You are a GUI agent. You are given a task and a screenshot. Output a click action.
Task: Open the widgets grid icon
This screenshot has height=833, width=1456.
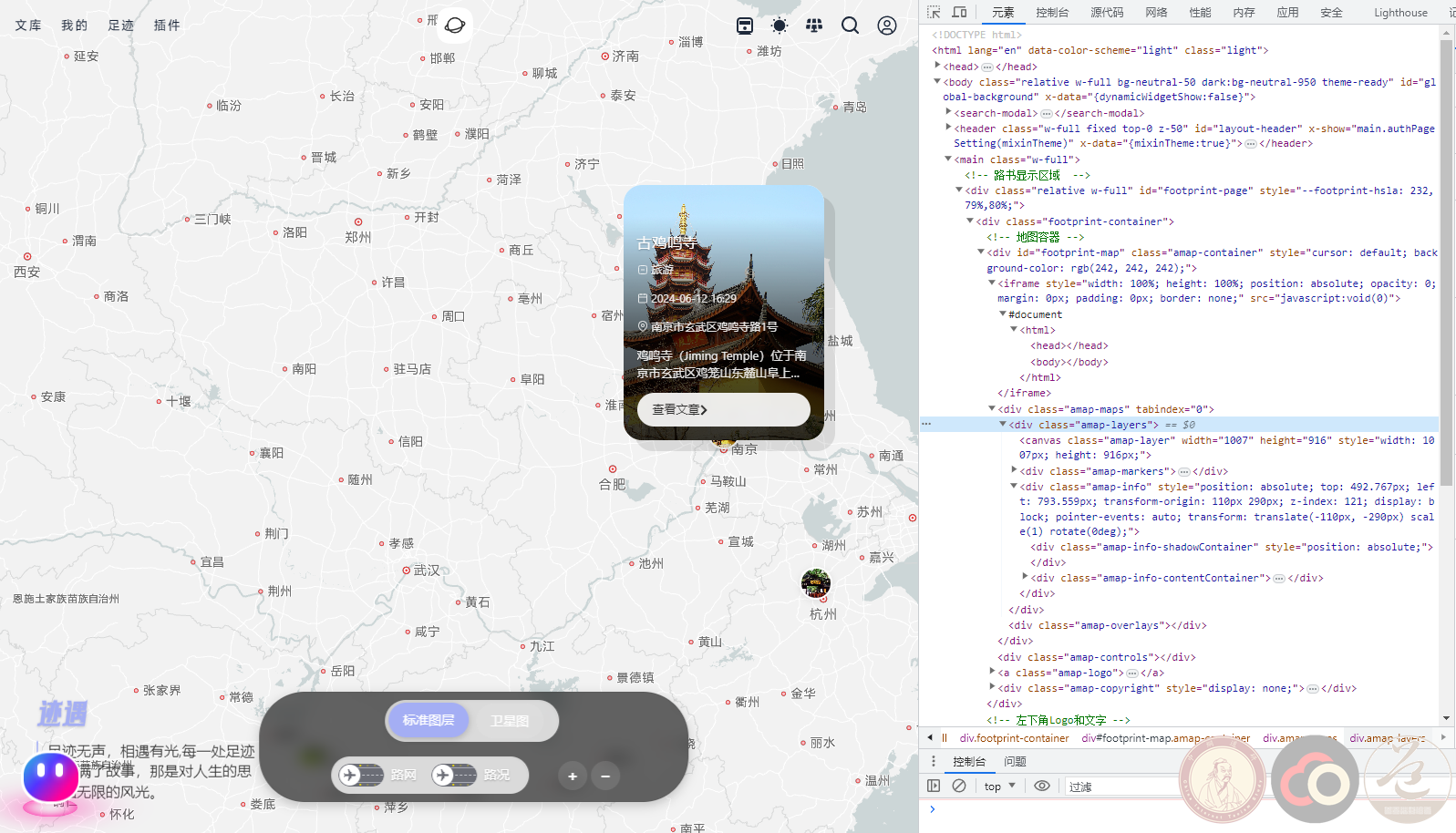click(814, 26)
